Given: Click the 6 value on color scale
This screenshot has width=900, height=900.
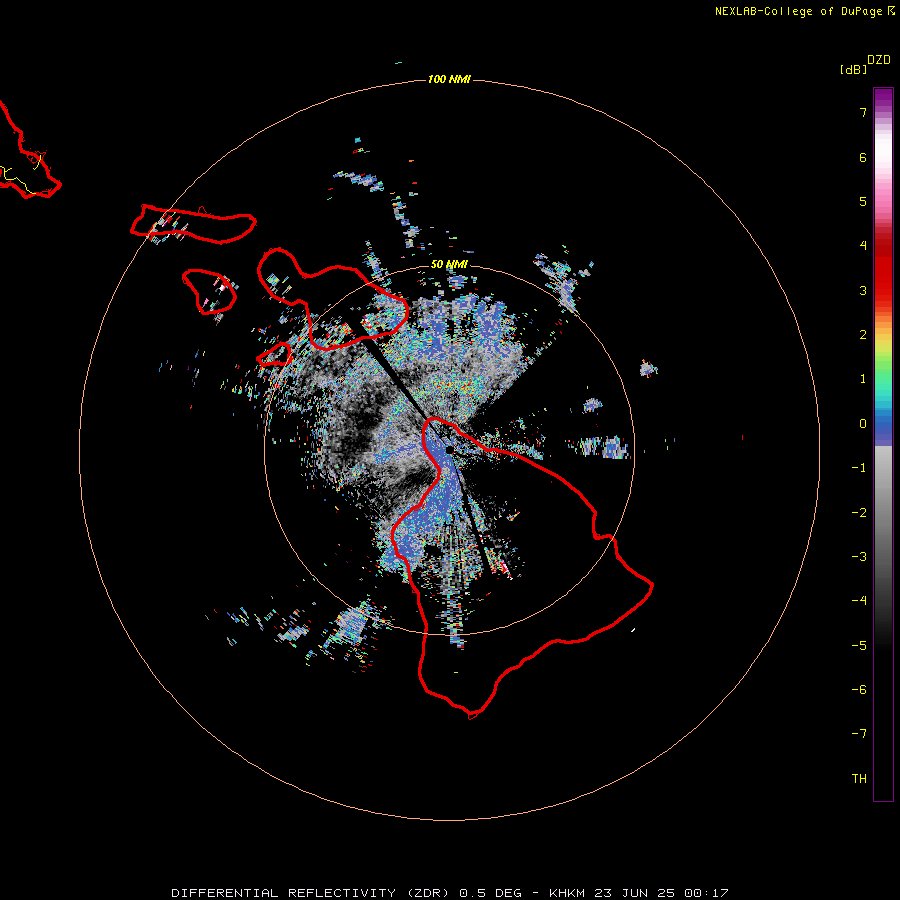Looking at the screenshot, I should tap(863, 157).
